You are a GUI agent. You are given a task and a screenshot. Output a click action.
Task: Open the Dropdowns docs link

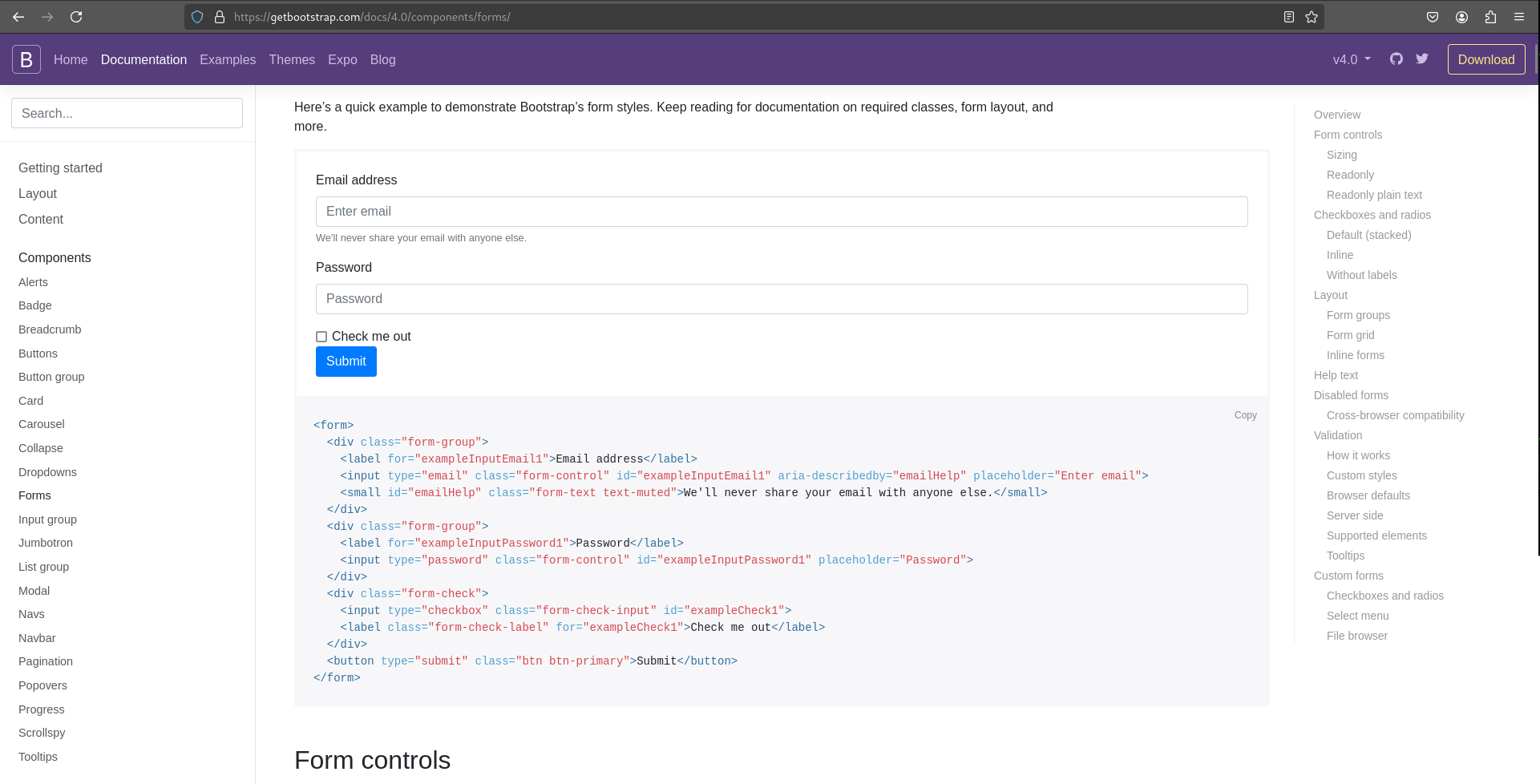point(47,472)
